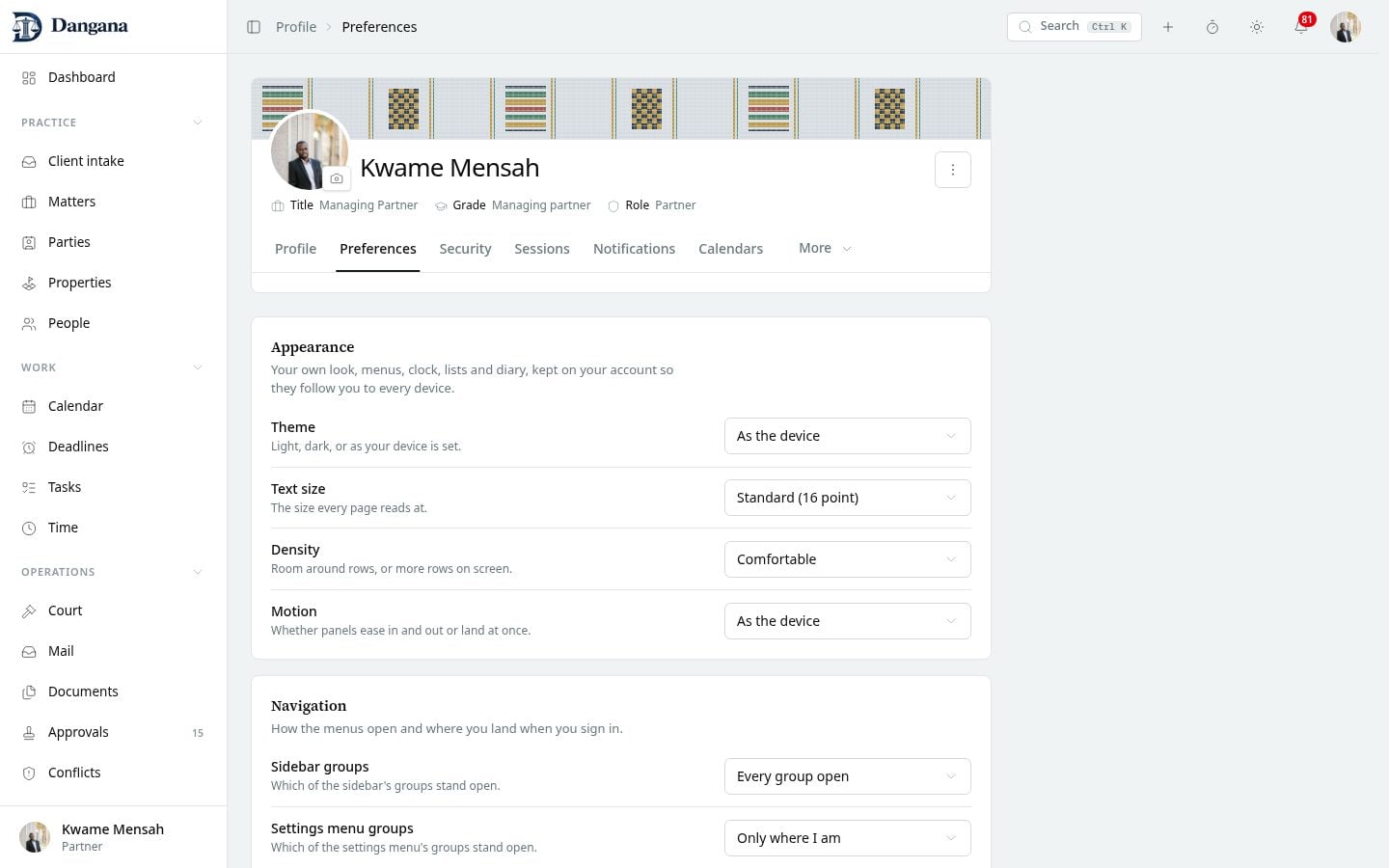View Deadlines in the sidebar
The height and width of the screenshot is (868, 1389).
coord(114,447)
